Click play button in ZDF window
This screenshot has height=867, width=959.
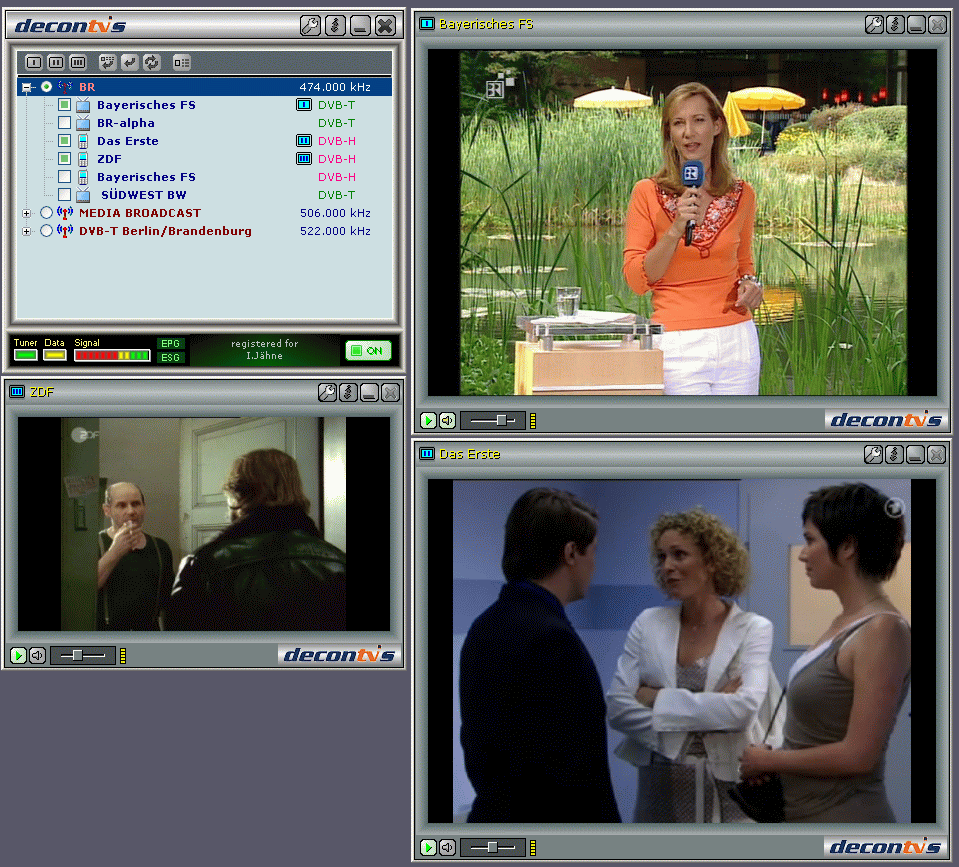click(x=18, y=656)
